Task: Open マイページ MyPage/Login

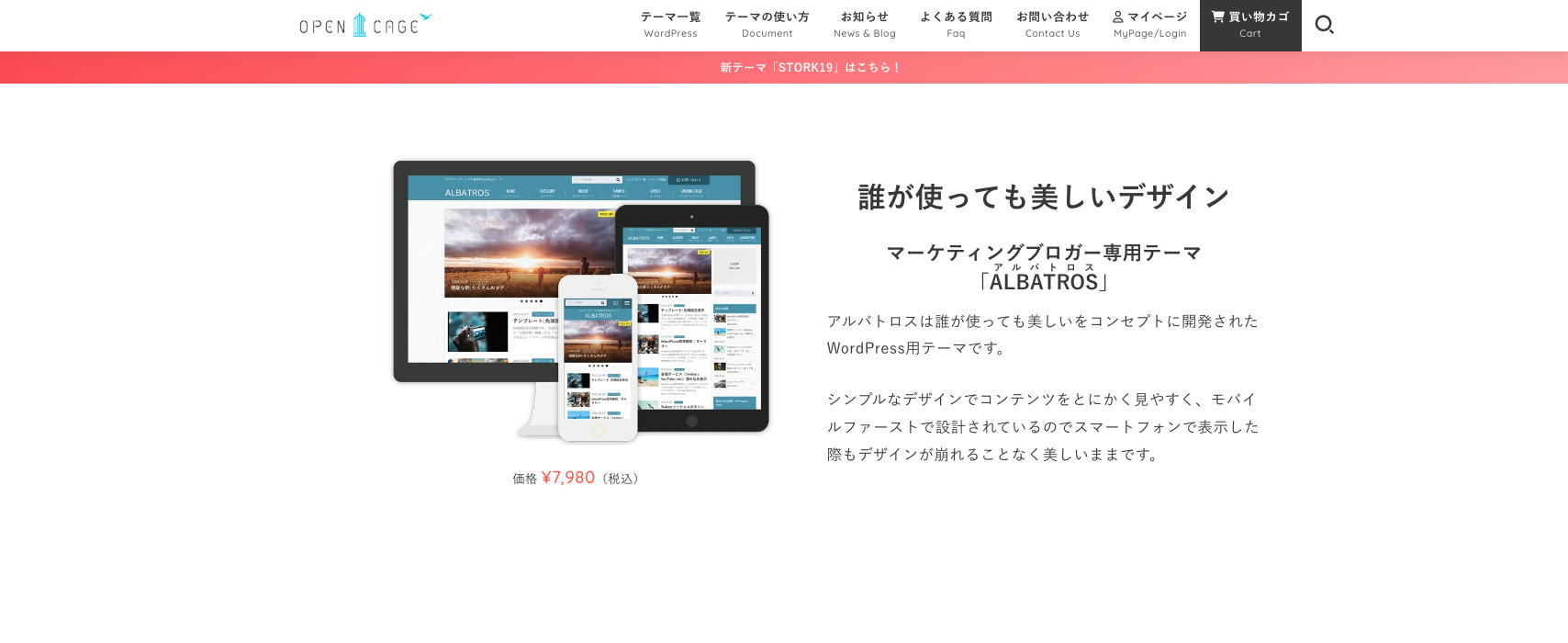Action: [x=1150, y=25]
